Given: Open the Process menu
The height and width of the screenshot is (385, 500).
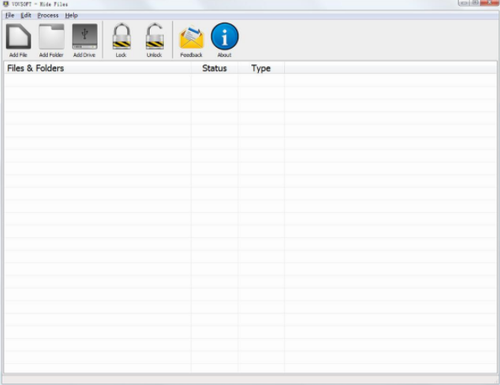Looking at the screenshot, I should click(x=48, y=15).
